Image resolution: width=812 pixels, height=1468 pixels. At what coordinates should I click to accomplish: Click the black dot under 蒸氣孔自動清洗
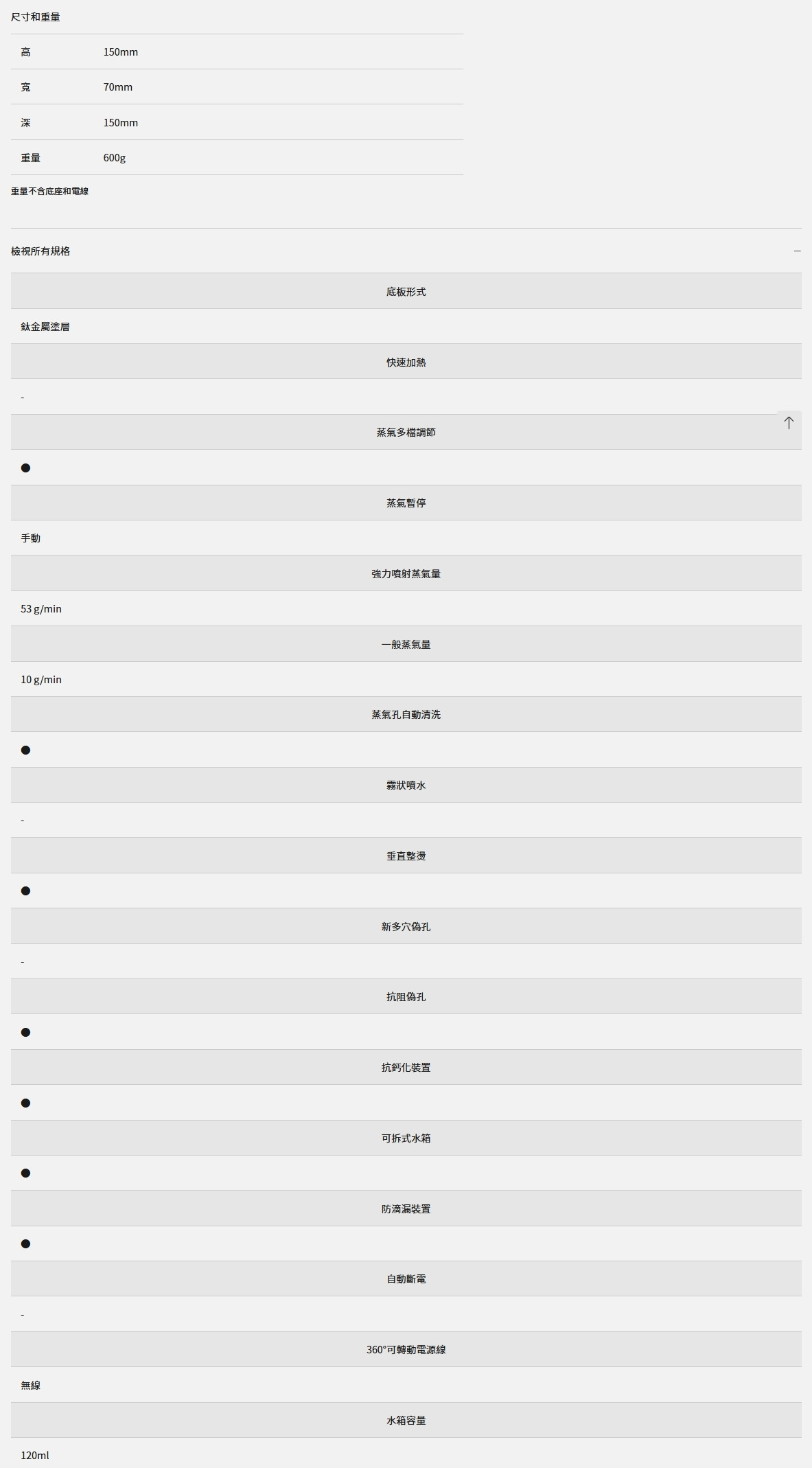click(25, 750)
